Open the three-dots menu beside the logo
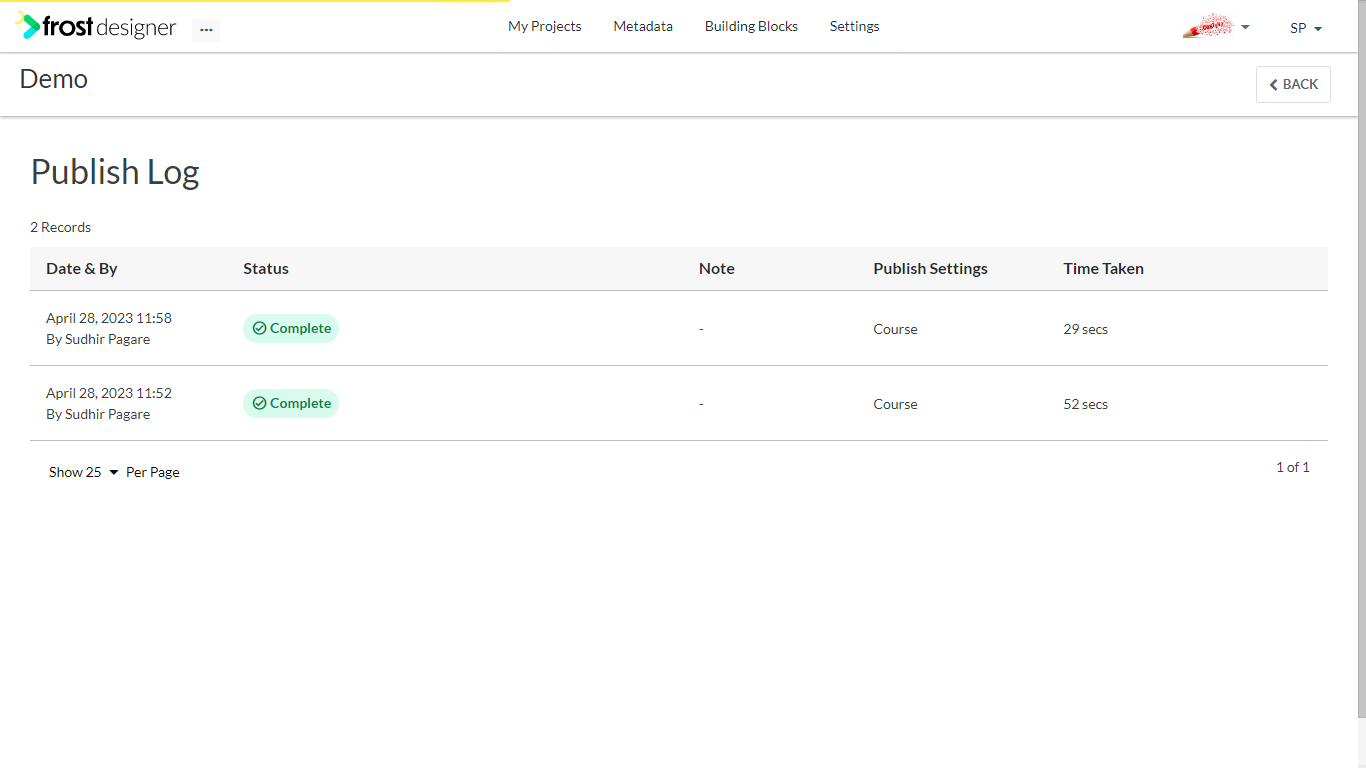Screen dimensions: 1366x768 click(x=206, y=30)
